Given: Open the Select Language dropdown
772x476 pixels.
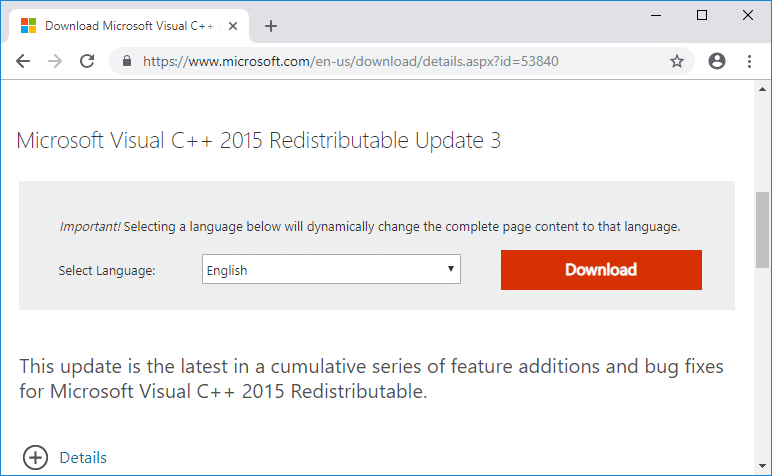Looking at the screenshot, I should (331, 270).
